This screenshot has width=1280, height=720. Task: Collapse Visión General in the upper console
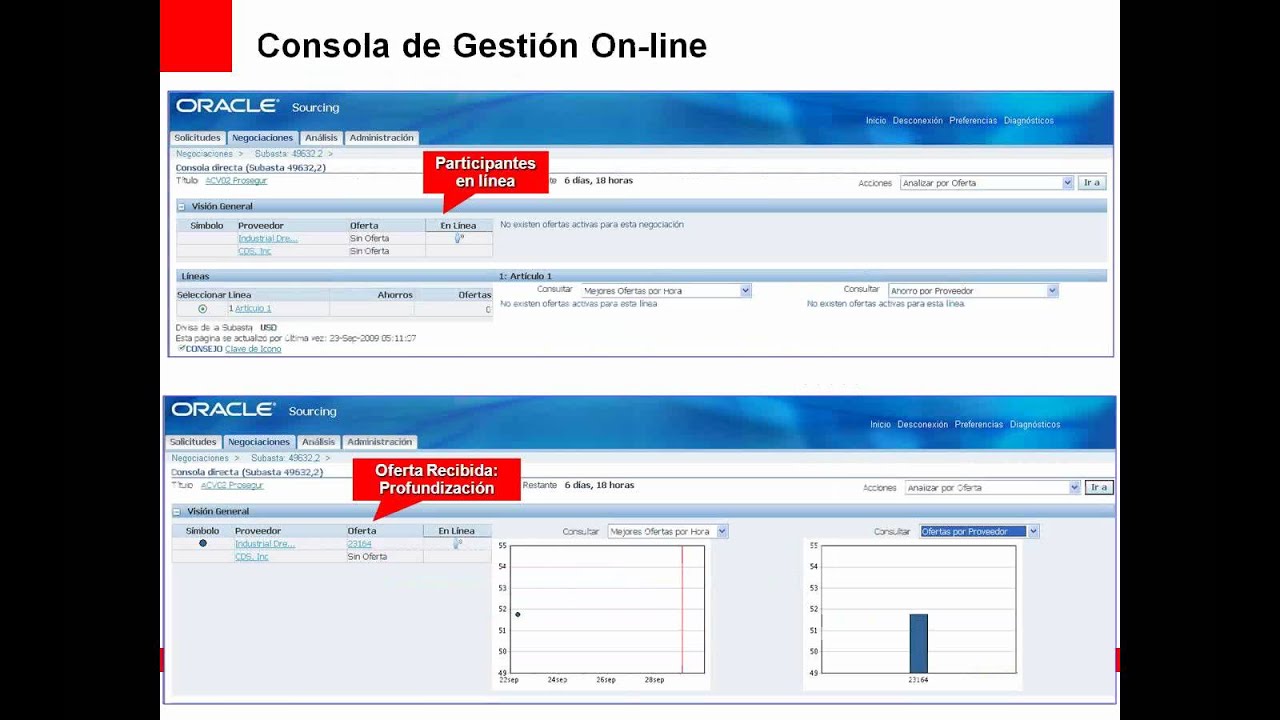pos(182,206)
